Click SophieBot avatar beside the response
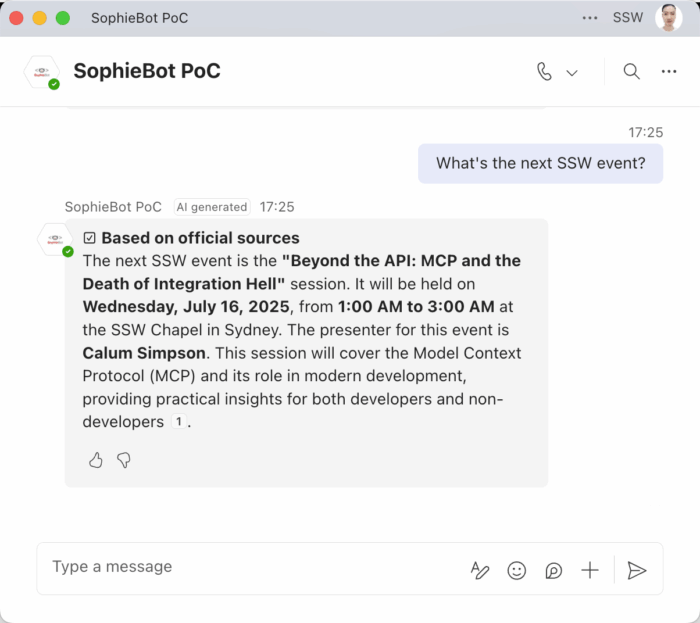This screenshot has height=623, width=700. [55, 240]
